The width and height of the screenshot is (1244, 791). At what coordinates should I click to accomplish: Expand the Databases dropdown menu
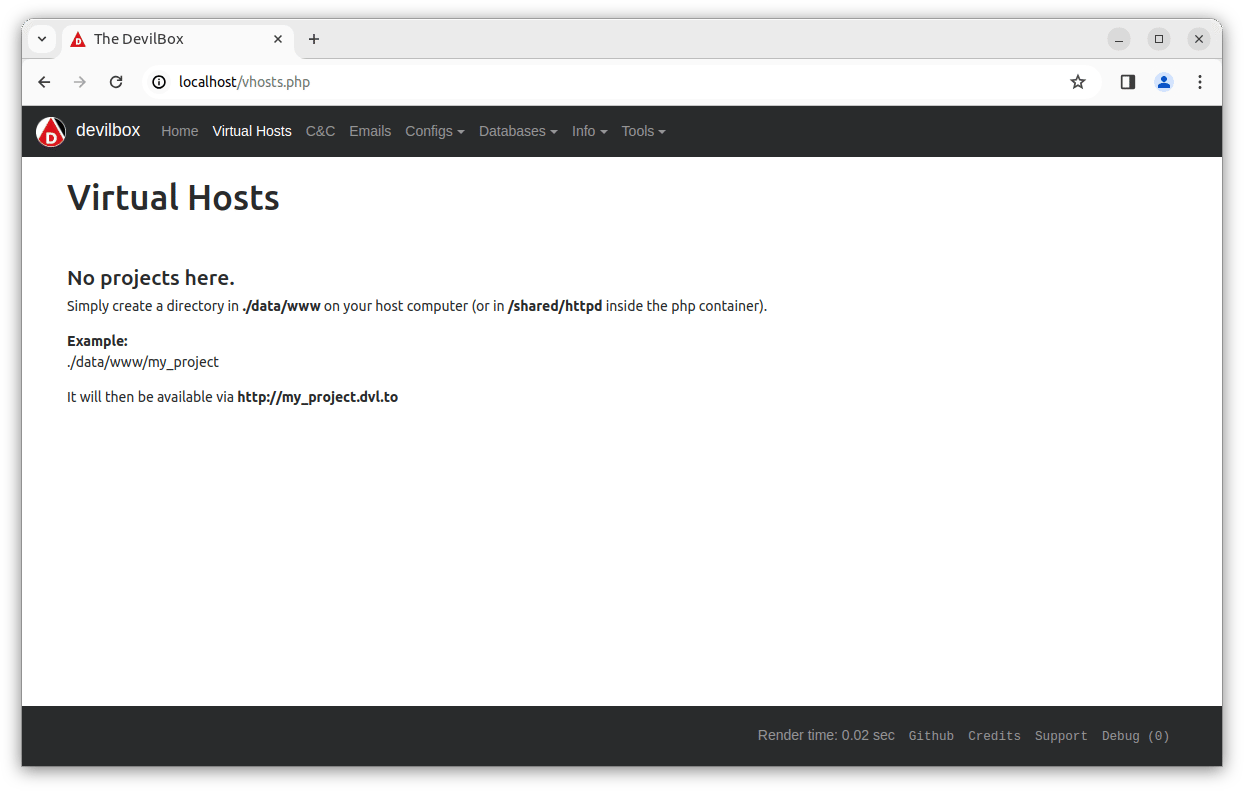pyautogui.click(x=517, y=131)
